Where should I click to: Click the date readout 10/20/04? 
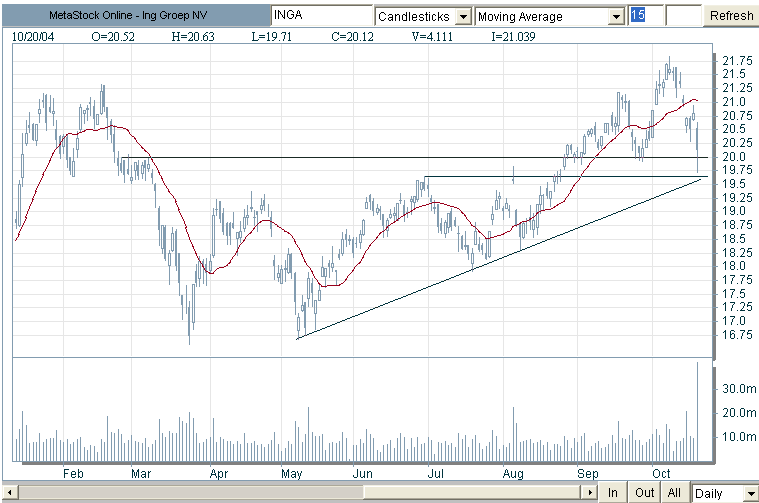pyautogui.click(x=32, y=37)
